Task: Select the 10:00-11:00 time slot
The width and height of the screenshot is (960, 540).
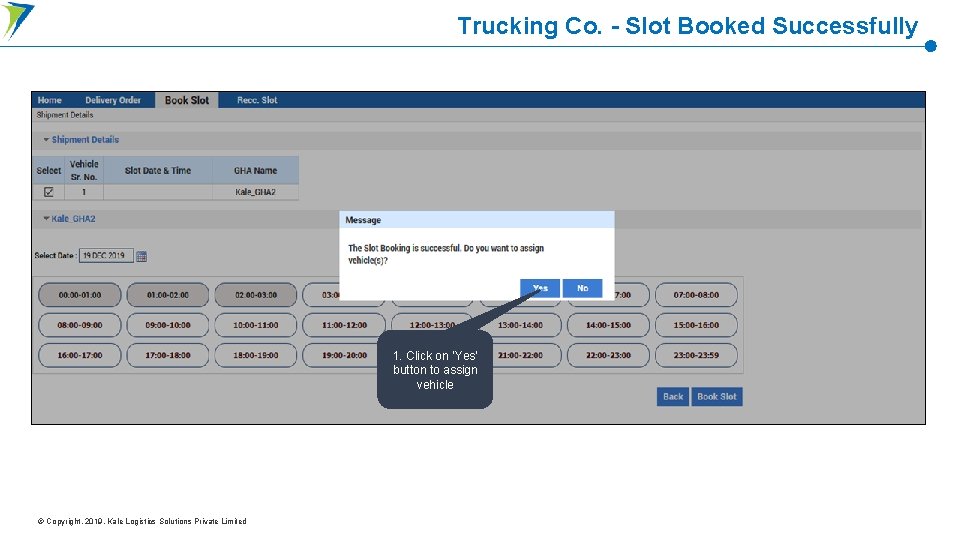Action: click(x=256, y=325)
